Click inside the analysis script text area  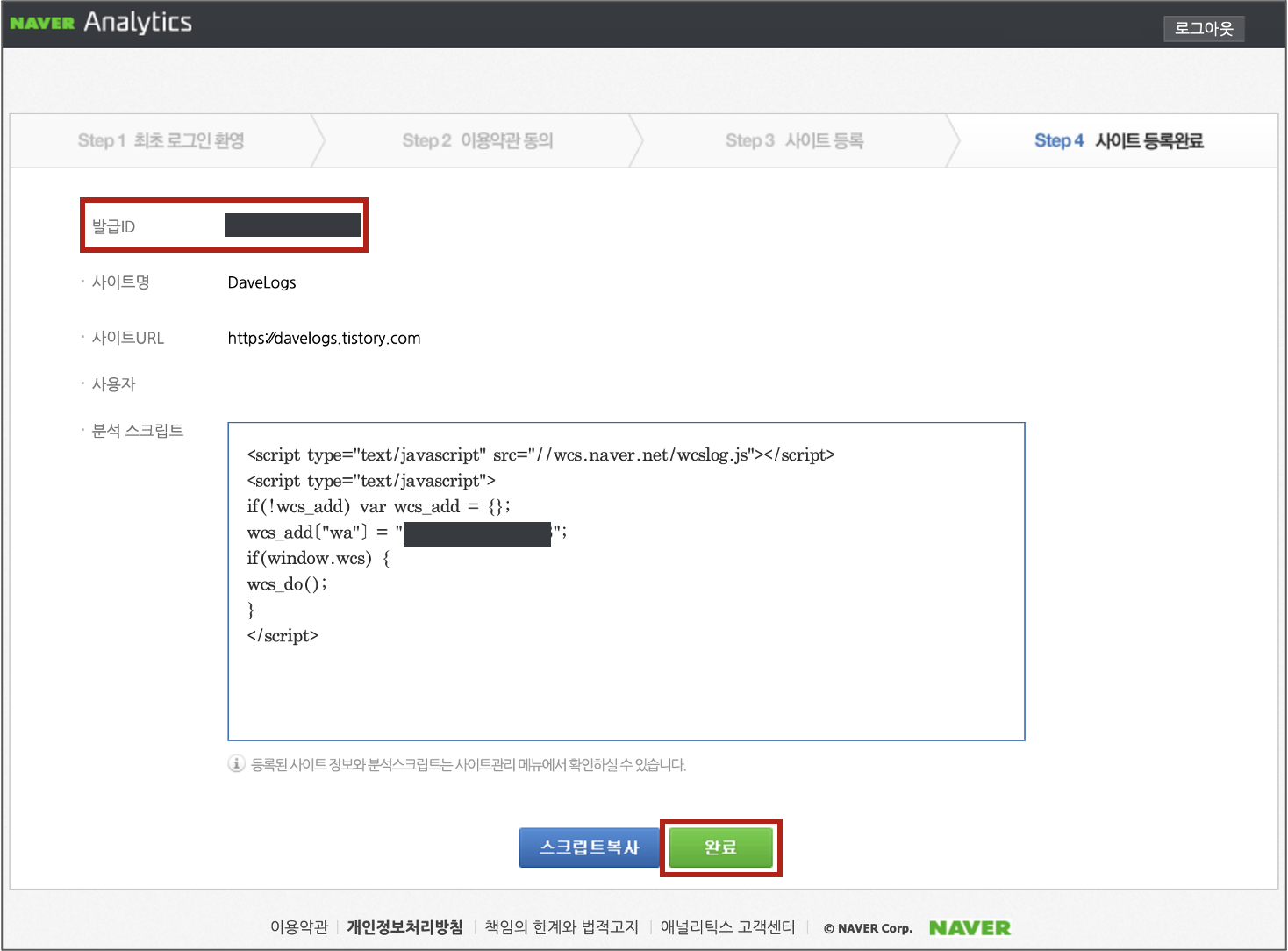[x=626, y=582]
